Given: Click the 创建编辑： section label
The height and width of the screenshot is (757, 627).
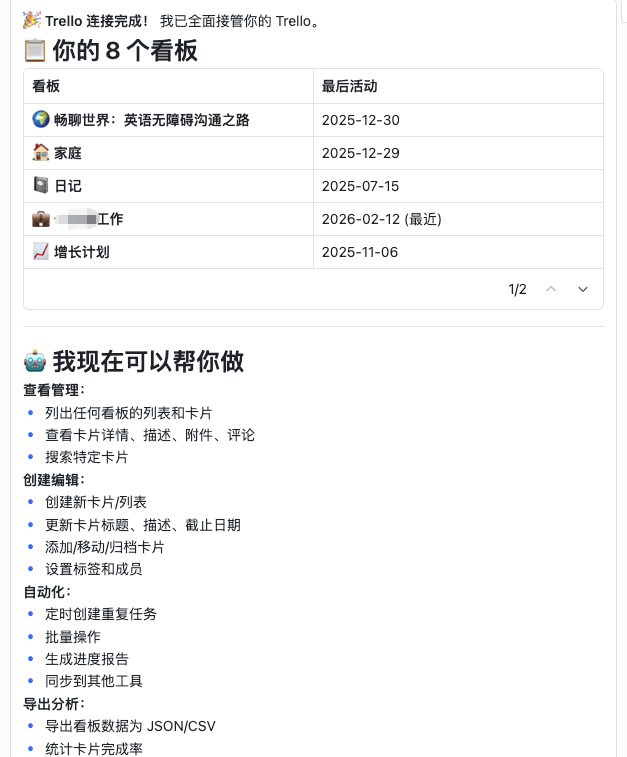Looking at the screenshot, I should click(54, 480).
